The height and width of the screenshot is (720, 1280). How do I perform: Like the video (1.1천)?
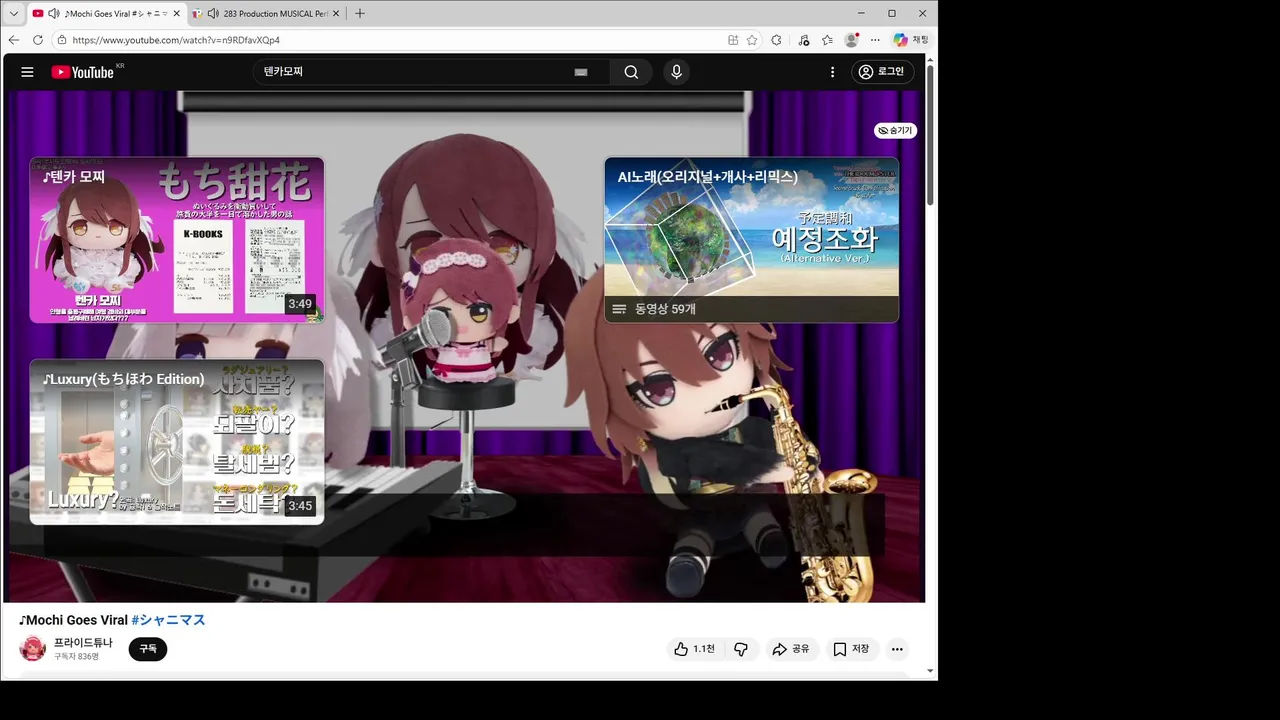click(695, 649)
